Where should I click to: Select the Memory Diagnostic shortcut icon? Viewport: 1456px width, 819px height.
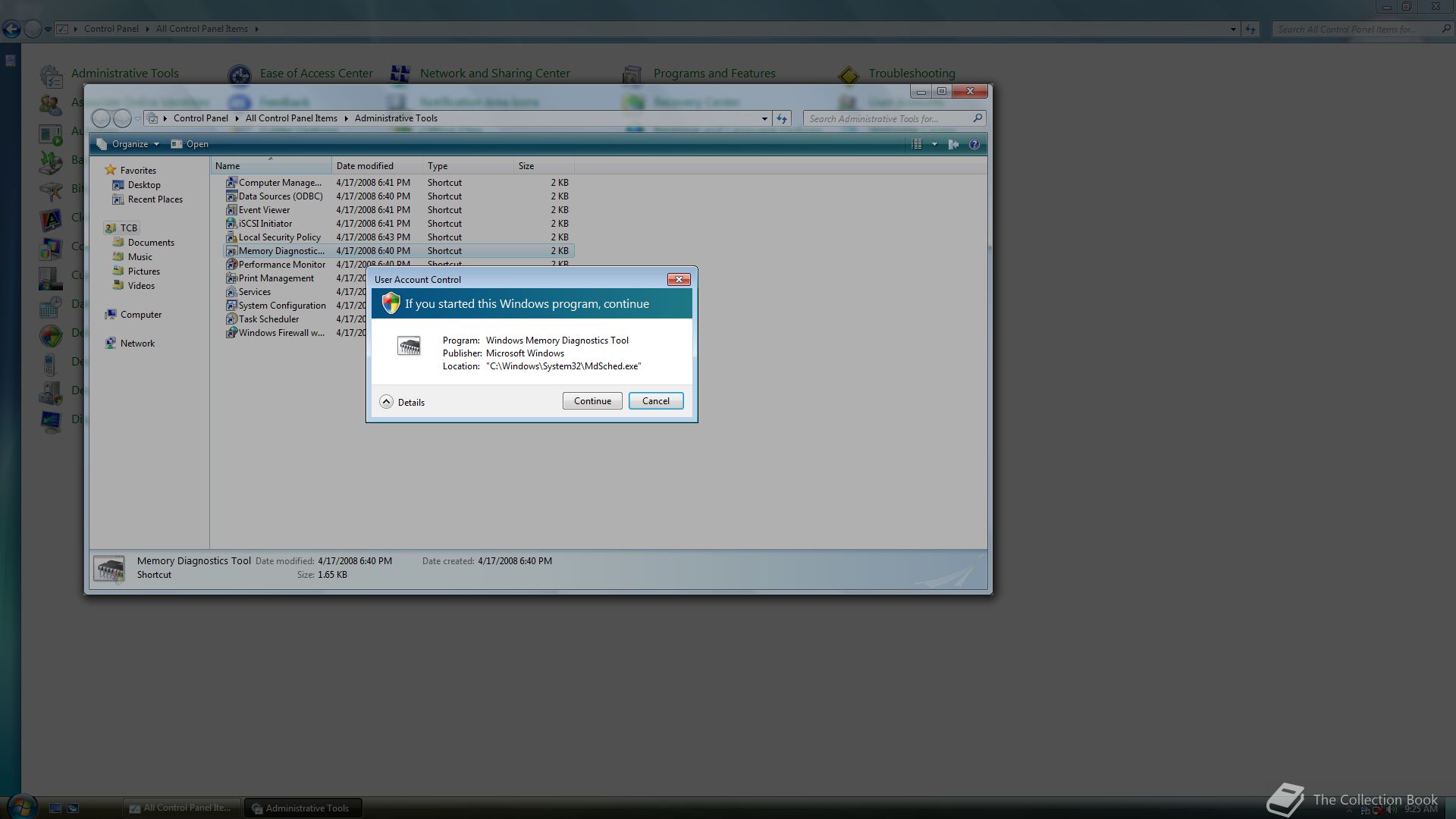[x=231, y=251]
